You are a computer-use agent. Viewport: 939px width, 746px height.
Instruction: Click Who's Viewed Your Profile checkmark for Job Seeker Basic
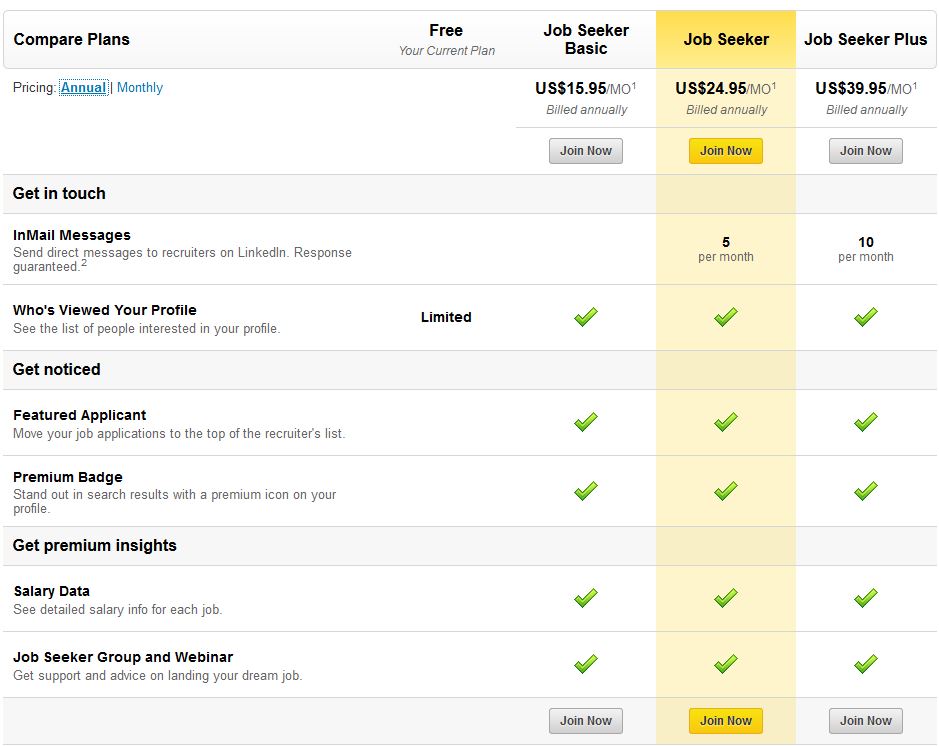pos(586,317)
